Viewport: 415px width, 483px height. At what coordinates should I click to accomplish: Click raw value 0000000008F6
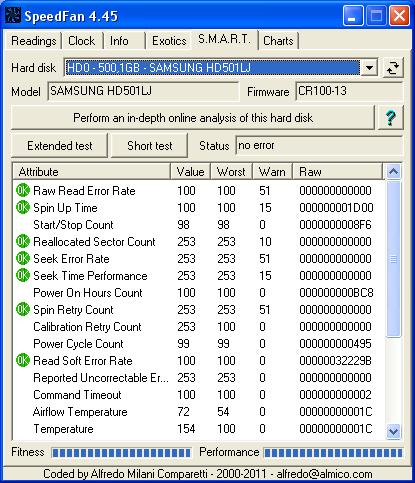(x=335, y=225)
